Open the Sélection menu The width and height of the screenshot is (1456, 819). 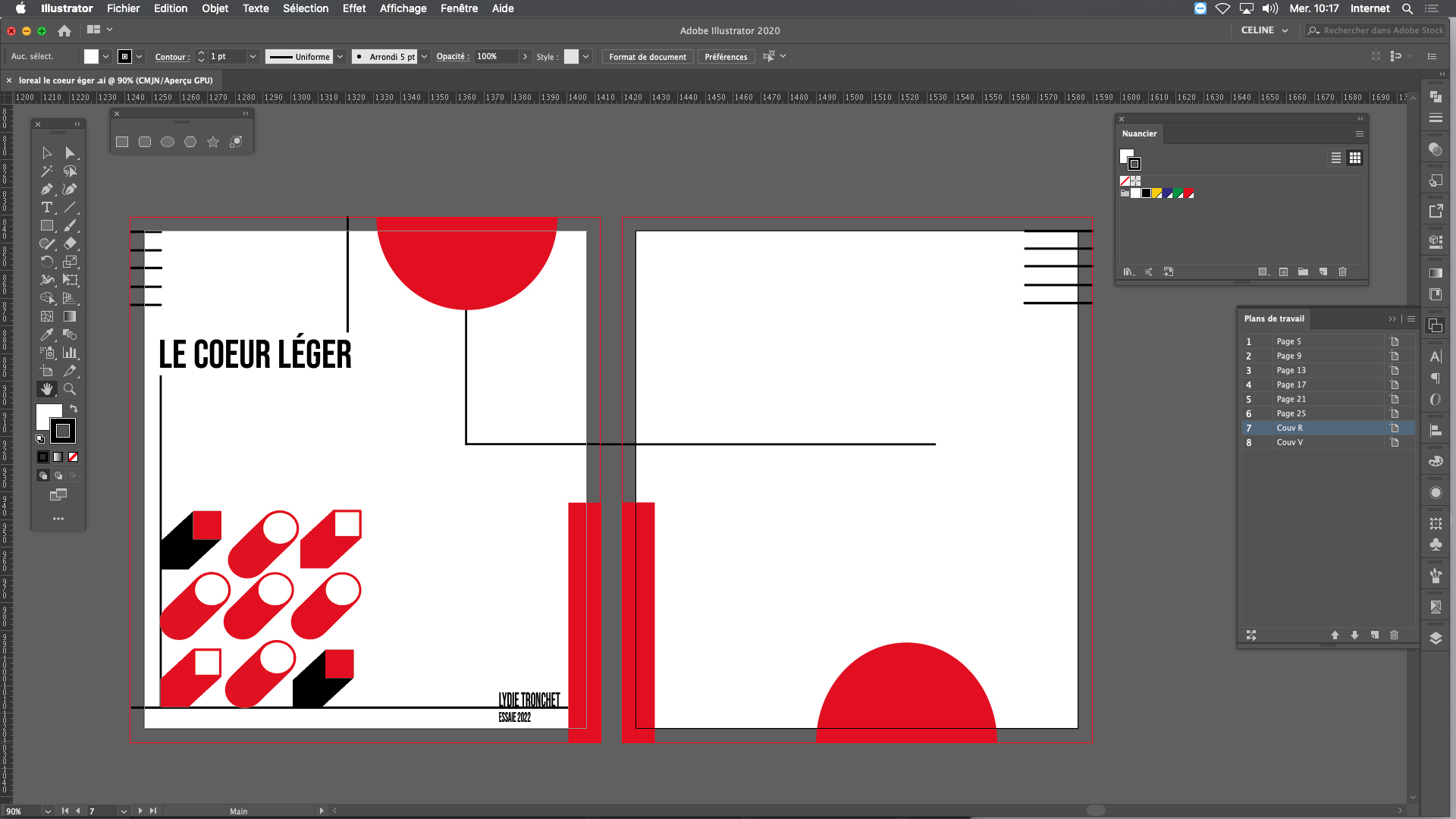tap(306, 8)
